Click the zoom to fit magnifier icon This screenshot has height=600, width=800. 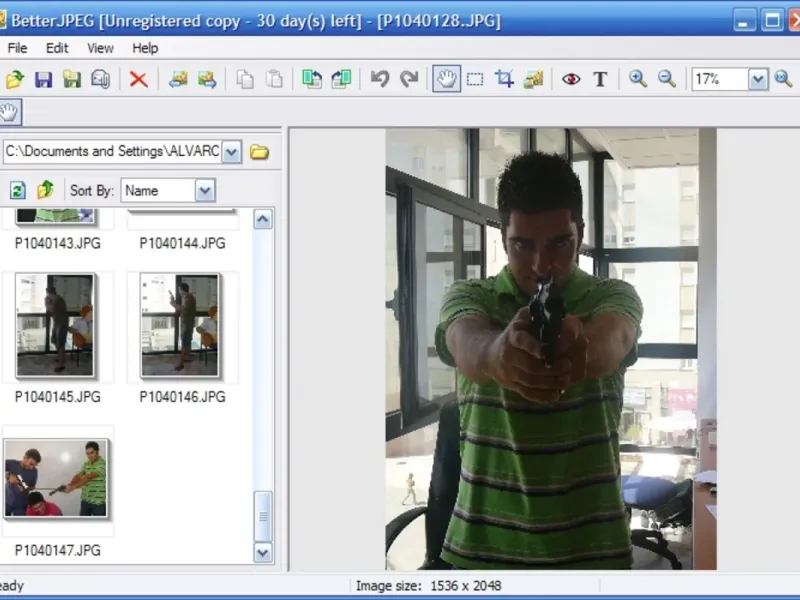[x=783, y=79]
